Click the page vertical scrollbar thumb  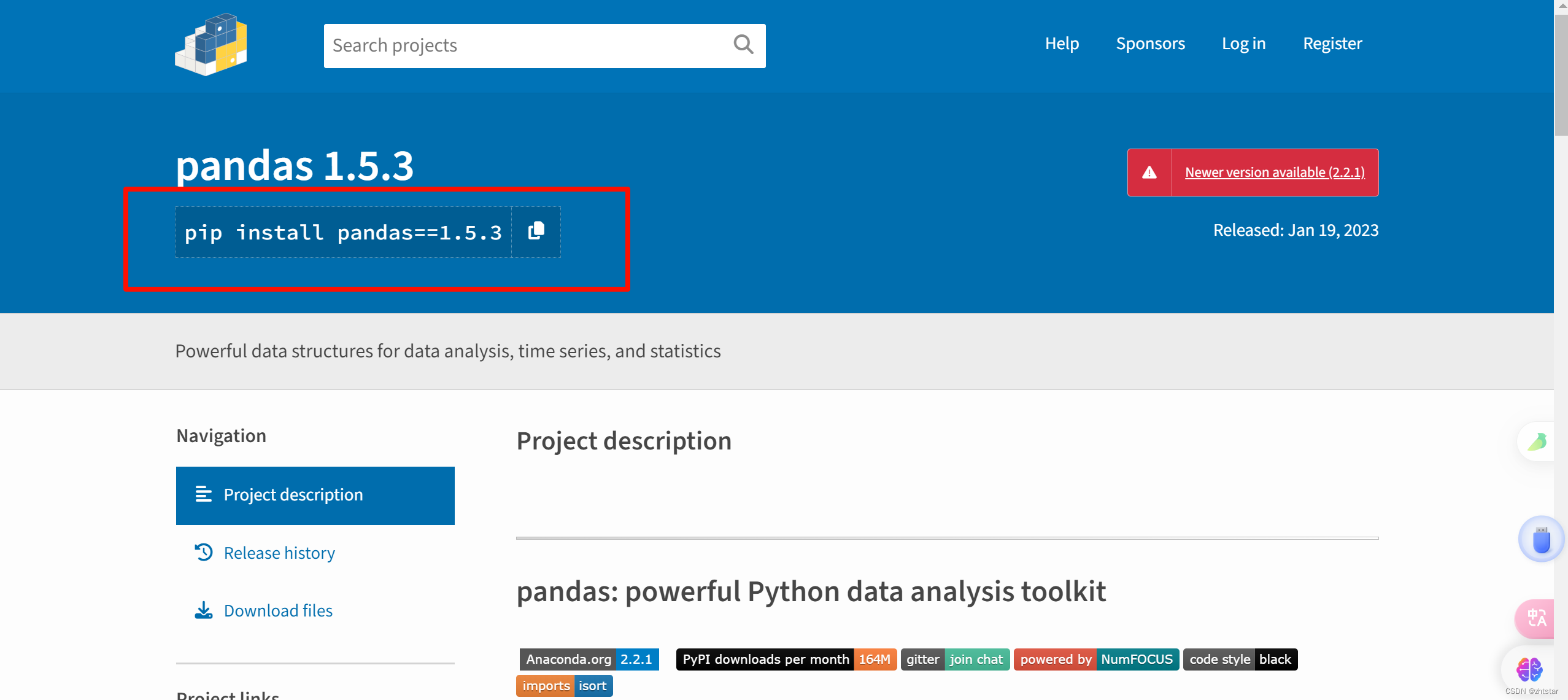pyautogui.click(x=1561, y=74)
